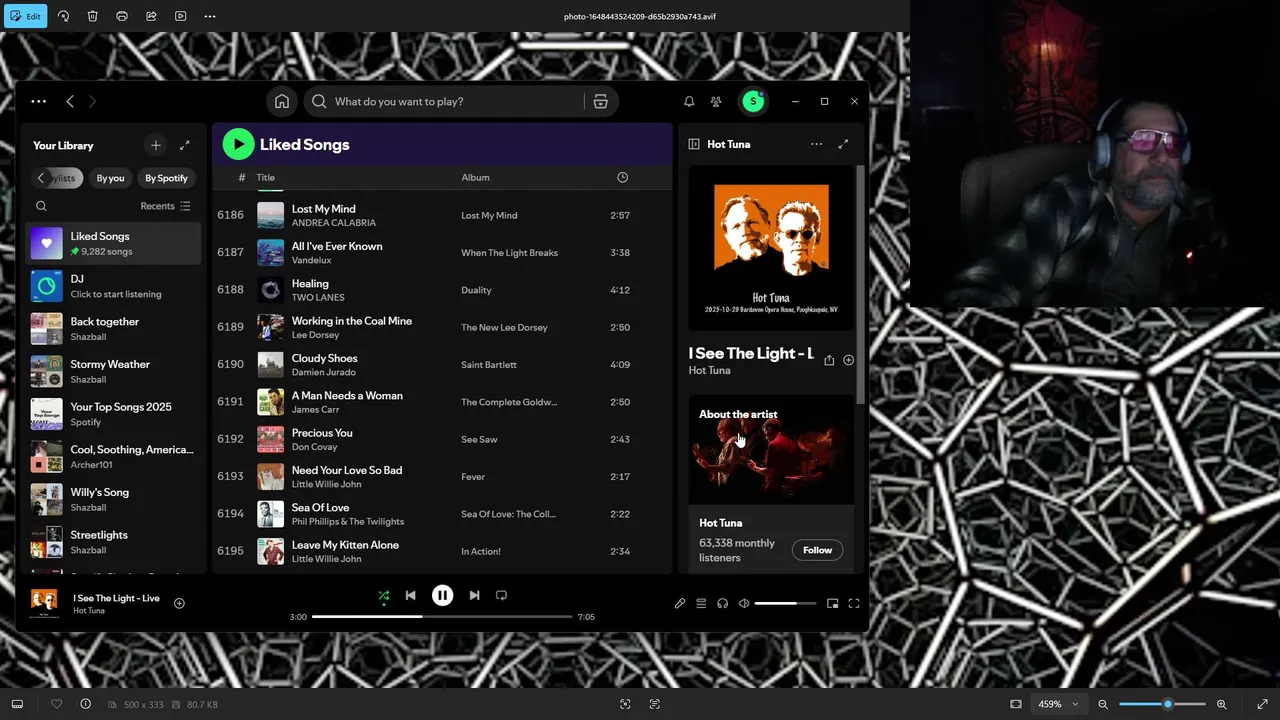Screen dimensions: 1280x720
Task: Add I See The Light - Live to Liked
Action: point(179,603)
